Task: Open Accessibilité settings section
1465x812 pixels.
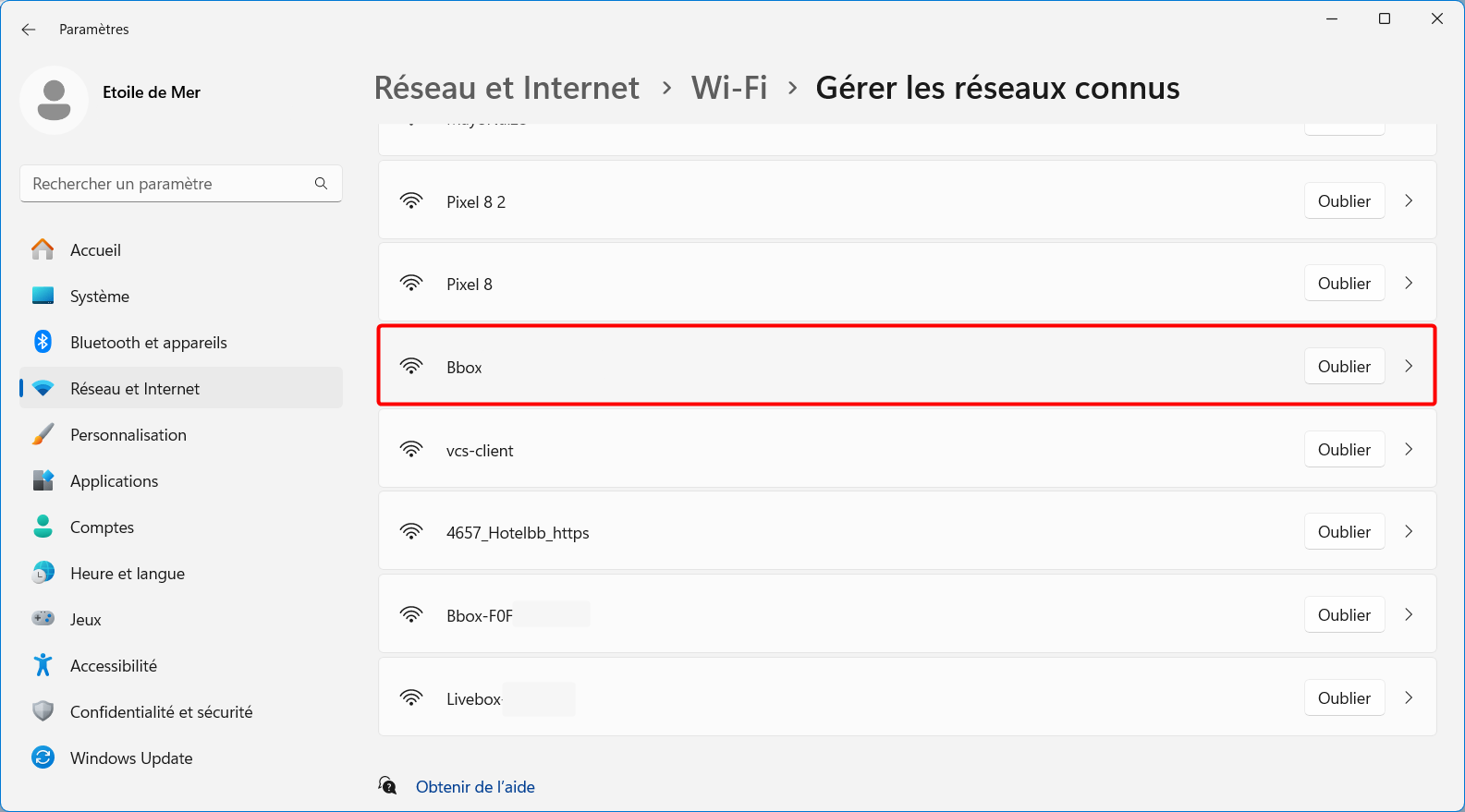Action: [x=181, y=665]
